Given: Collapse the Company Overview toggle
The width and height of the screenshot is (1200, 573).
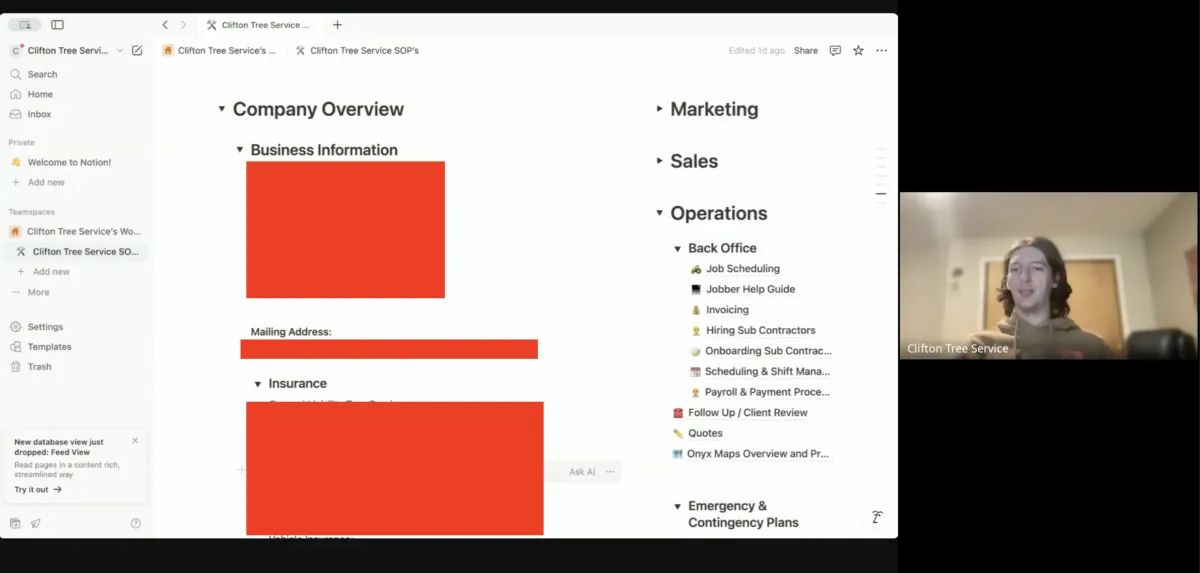Looking at the screenshot, I should pos(222,109).
